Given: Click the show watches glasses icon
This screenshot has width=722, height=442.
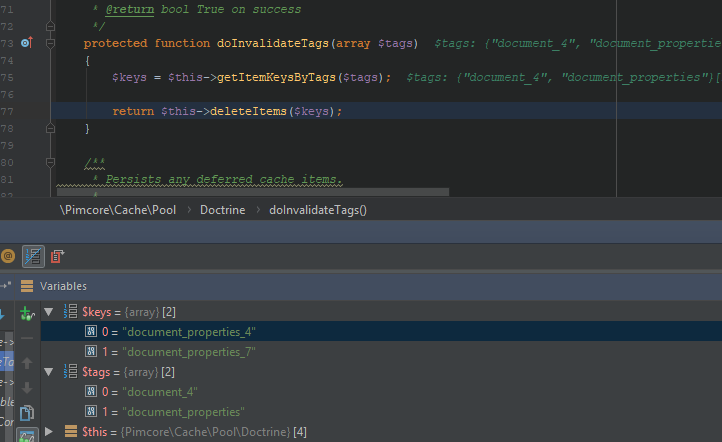Looking at the screenshot, I should click(27, 436).
